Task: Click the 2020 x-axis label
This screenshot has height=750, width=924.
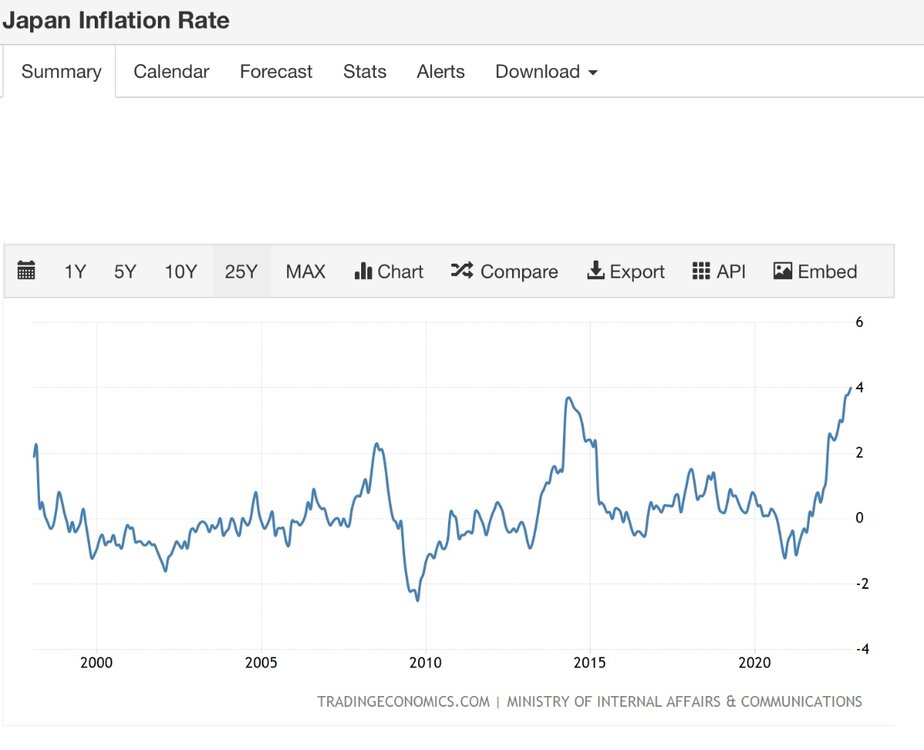Action: 754,663
